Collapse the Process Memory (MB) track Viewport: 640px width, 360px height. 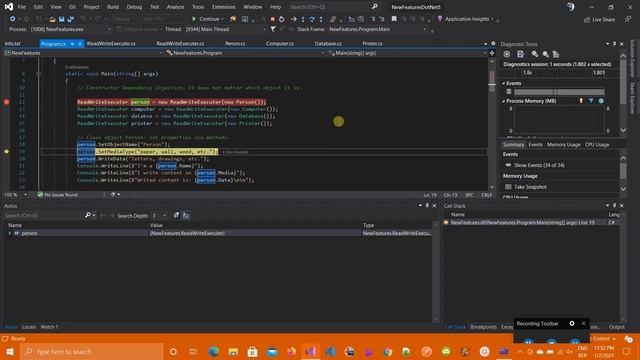click(x=504, y=101)
